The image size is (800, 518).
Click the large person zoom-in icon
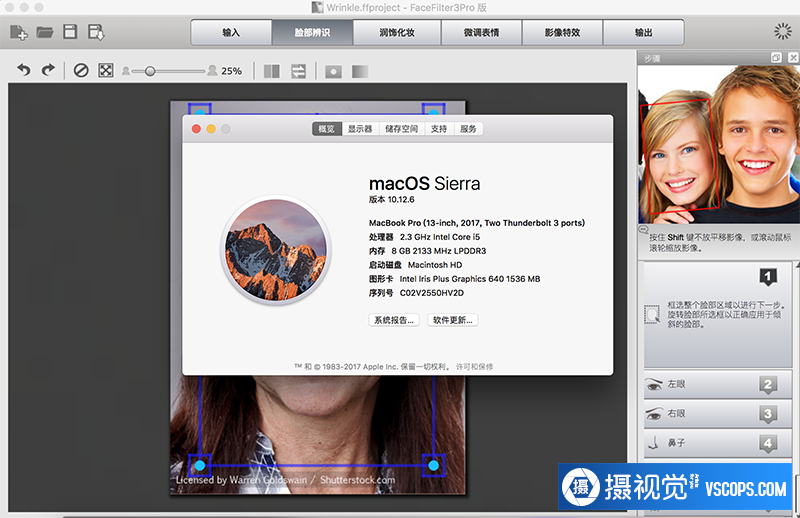coord(212,70)
